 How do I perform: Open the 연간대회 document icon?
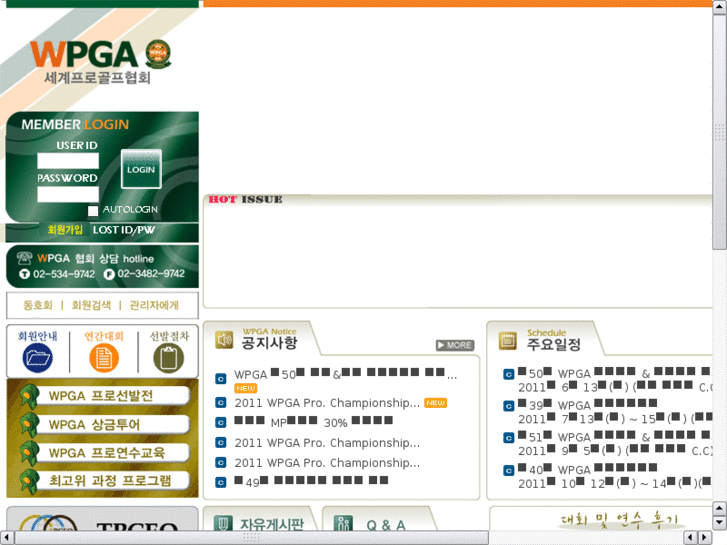coord(104,358)
